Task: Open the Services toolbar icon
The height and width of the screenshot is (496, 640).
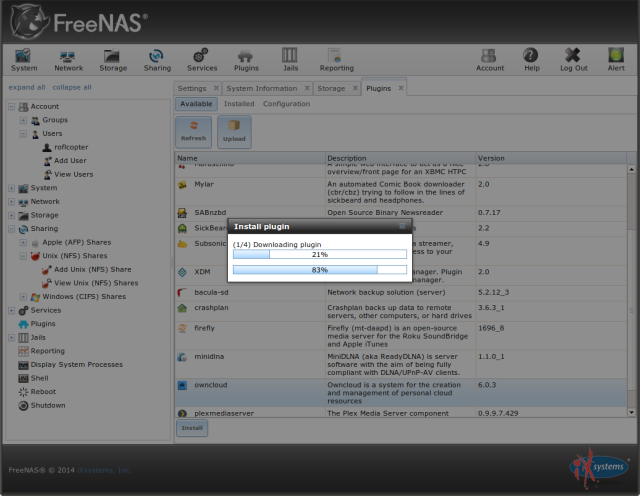Action: pos(202,60)
